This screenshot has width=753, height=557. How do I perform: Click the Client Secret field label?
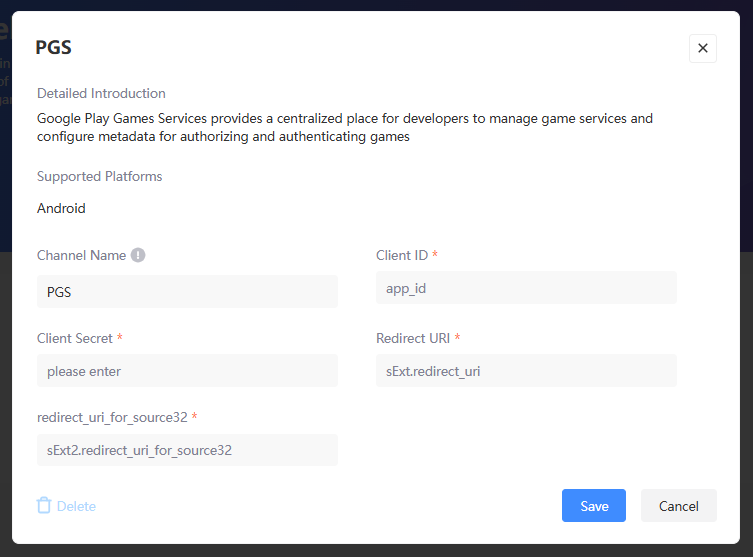tap(75, 338)
